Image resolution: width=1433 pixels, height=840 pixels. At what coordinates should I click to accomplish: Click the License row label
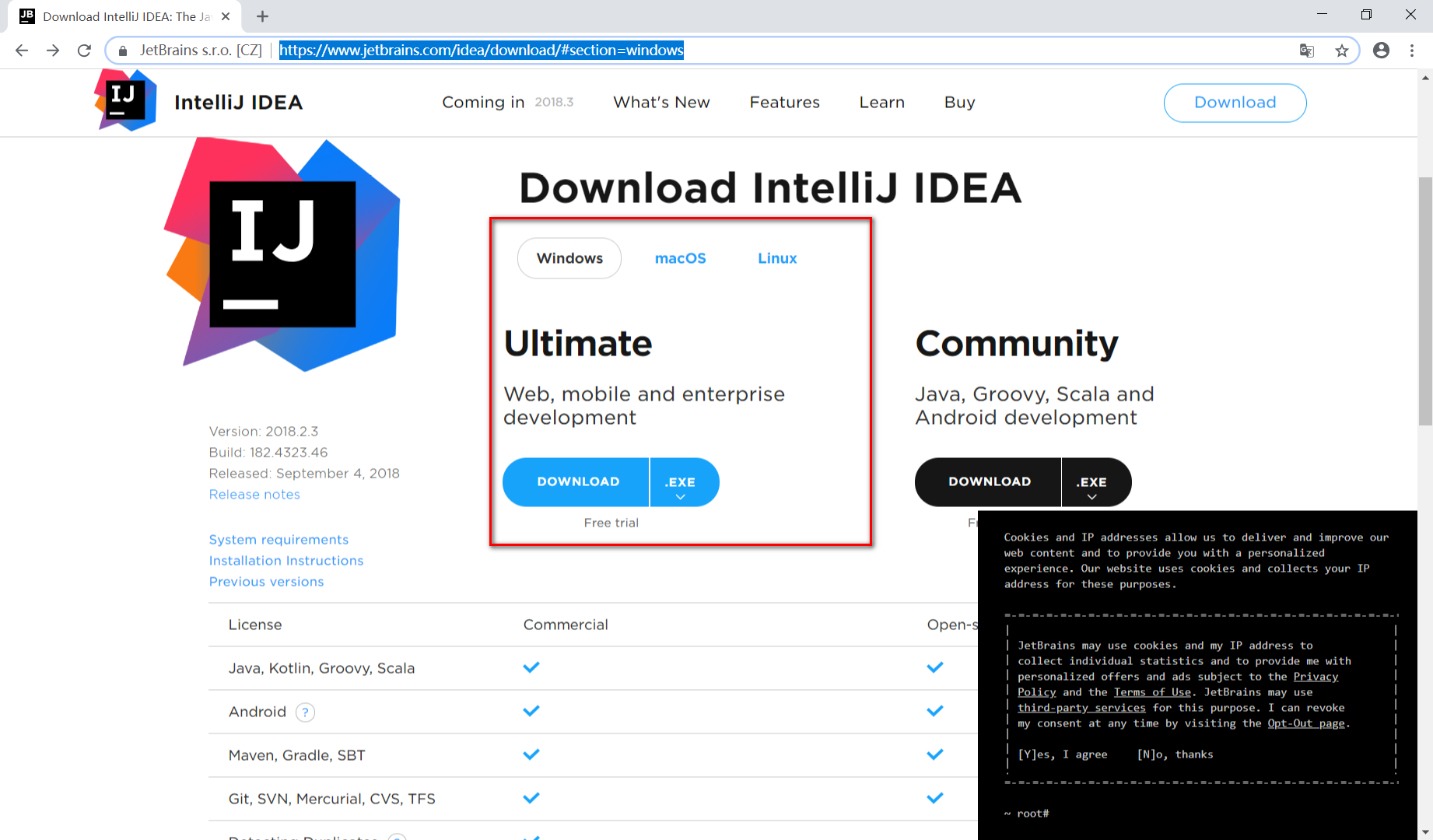pyautogui.click(x=255, y=625)
